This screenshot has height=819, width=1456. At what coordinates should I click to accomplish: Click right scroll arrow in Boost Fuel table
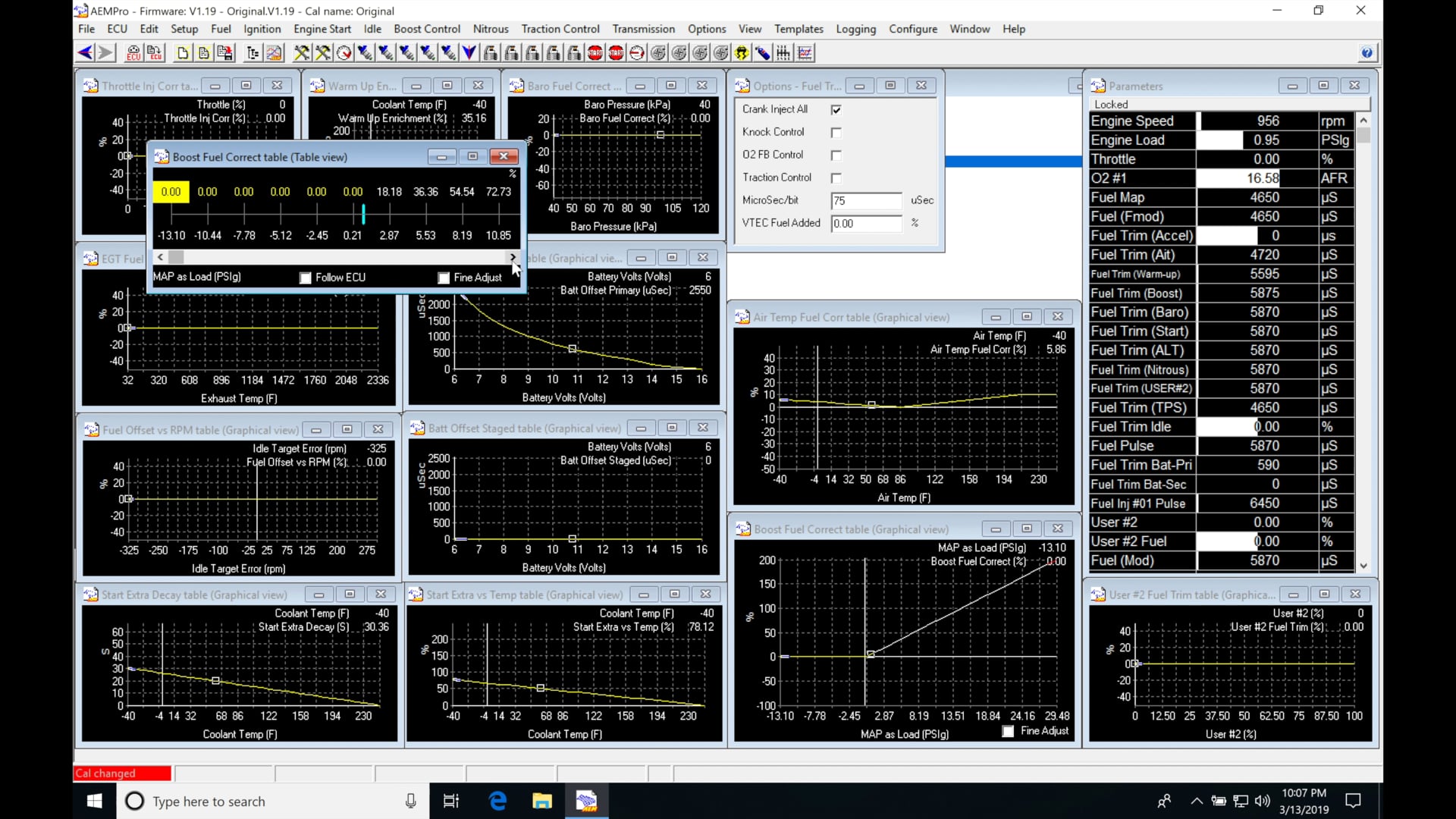click(x=513, y=257)
